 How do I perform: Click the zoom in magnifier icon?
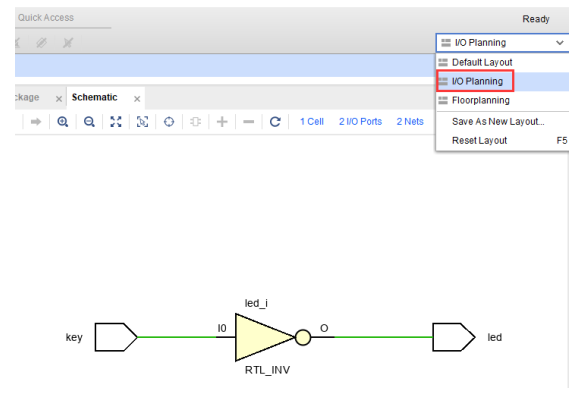63,122
